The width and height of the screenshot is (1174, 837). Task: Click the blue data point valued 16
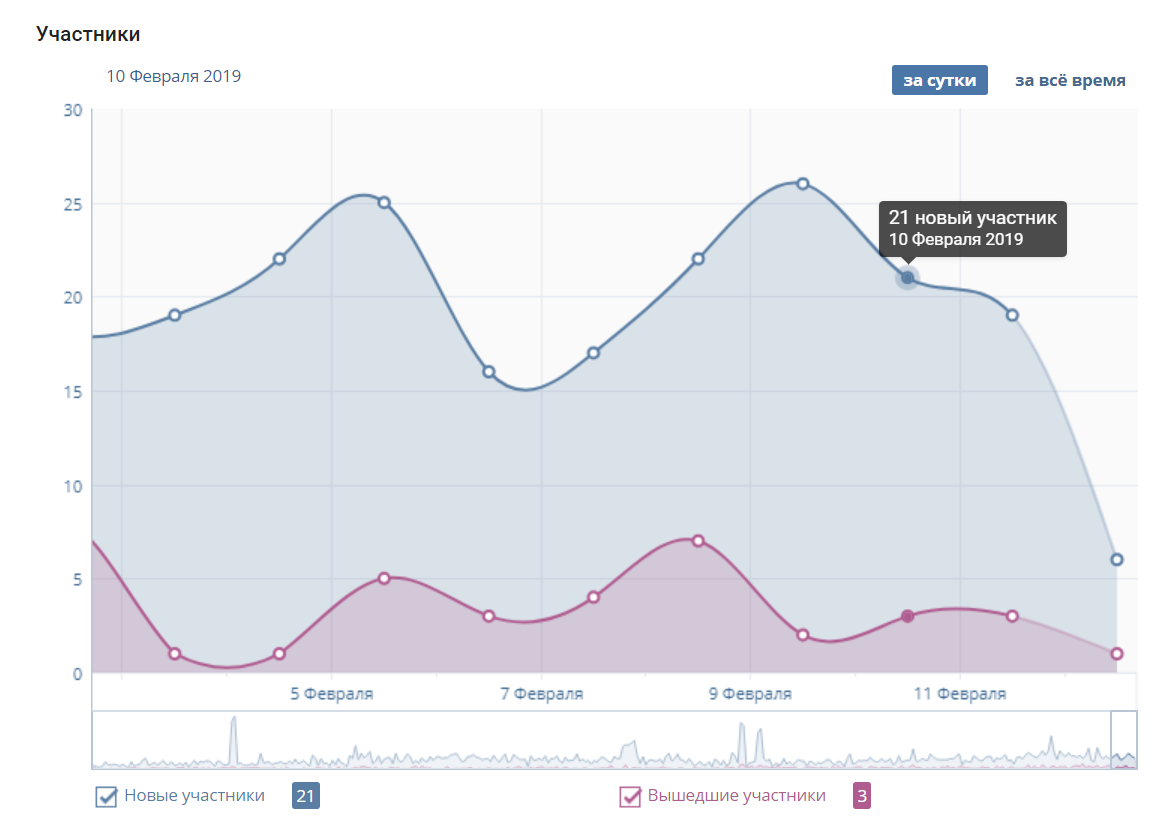[x=489, y=371]
